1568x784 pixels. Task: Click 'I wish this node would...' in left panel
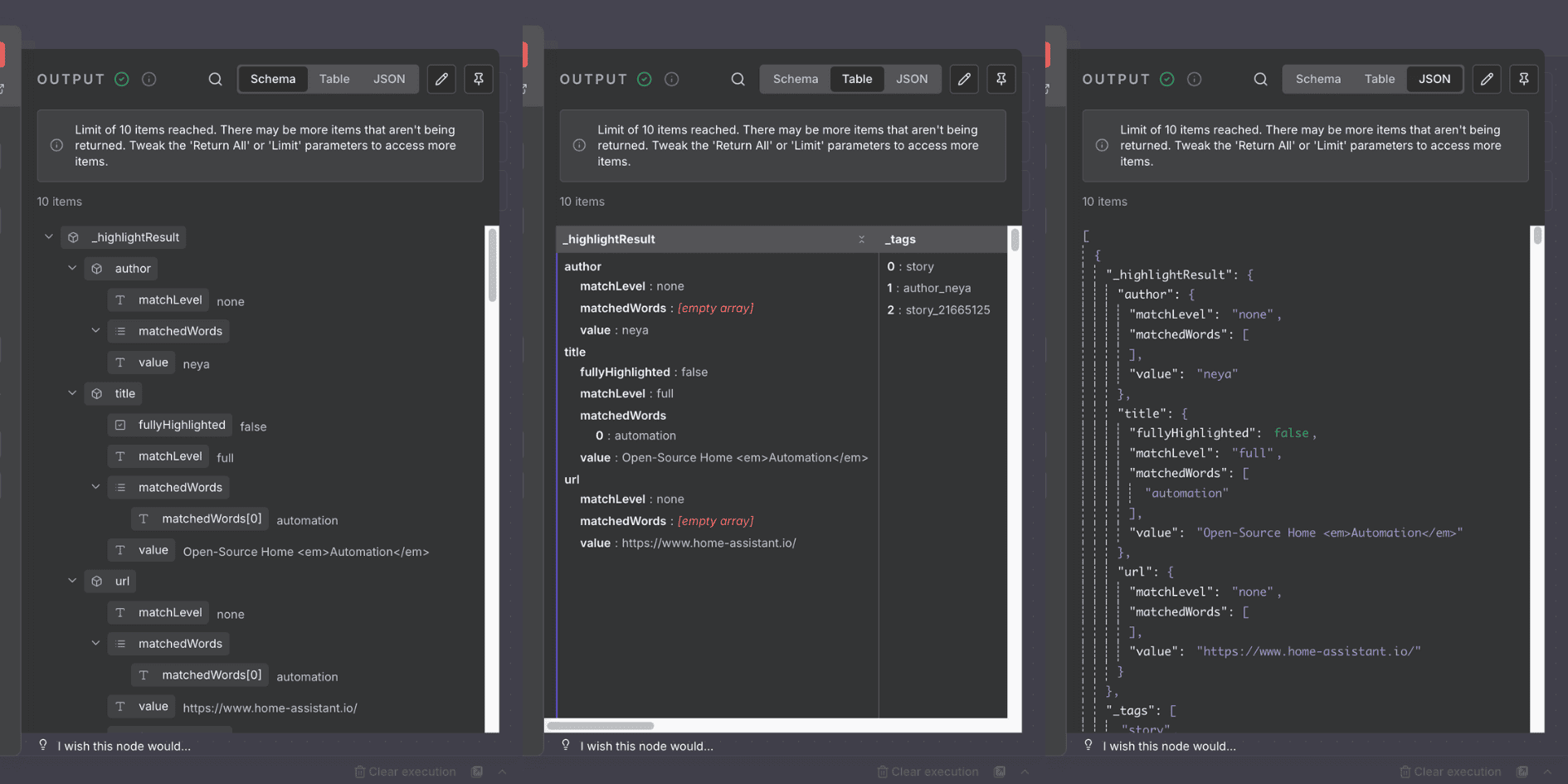pyautogui.click(x=124, y=746)
